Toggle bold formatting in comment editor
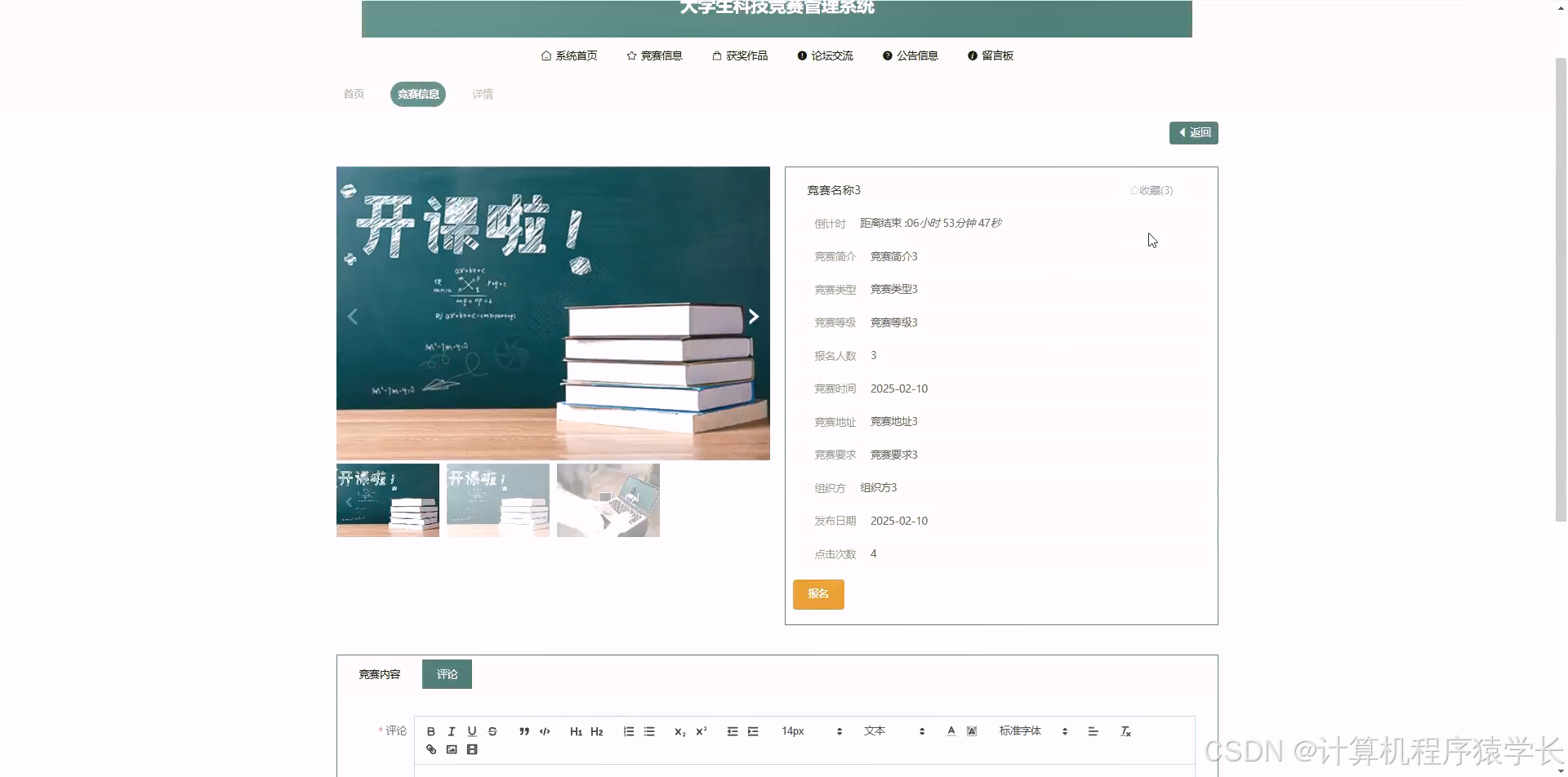The image size is (1568, 777). tap(431, 731)
